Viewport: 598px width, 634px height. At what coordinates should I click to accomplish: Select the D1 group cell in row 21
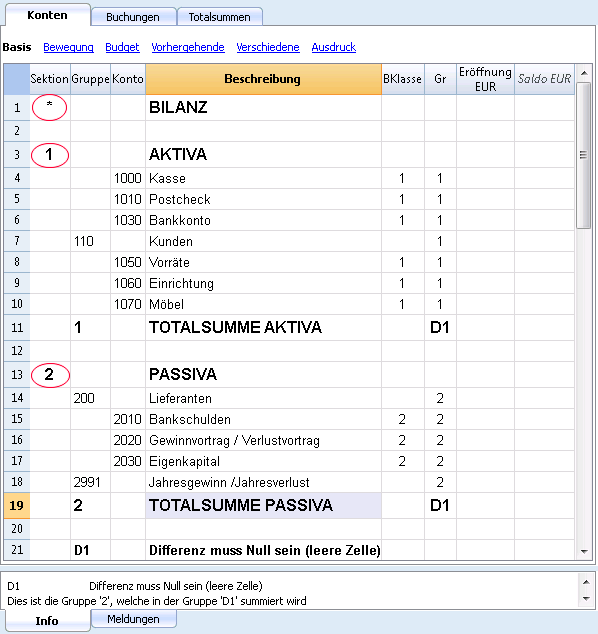point(91,550)
